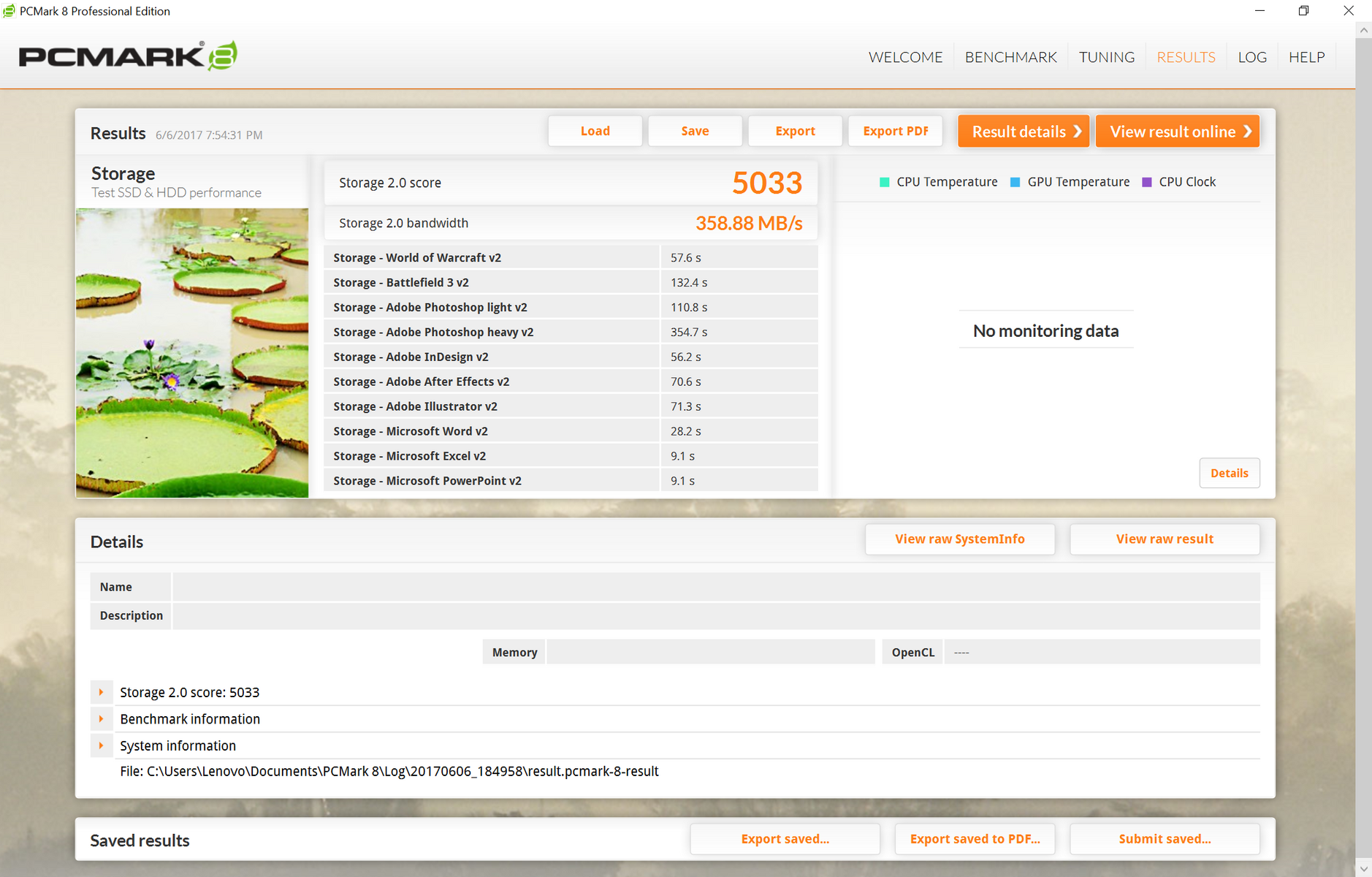Click View raw result

coord(1165,539)
